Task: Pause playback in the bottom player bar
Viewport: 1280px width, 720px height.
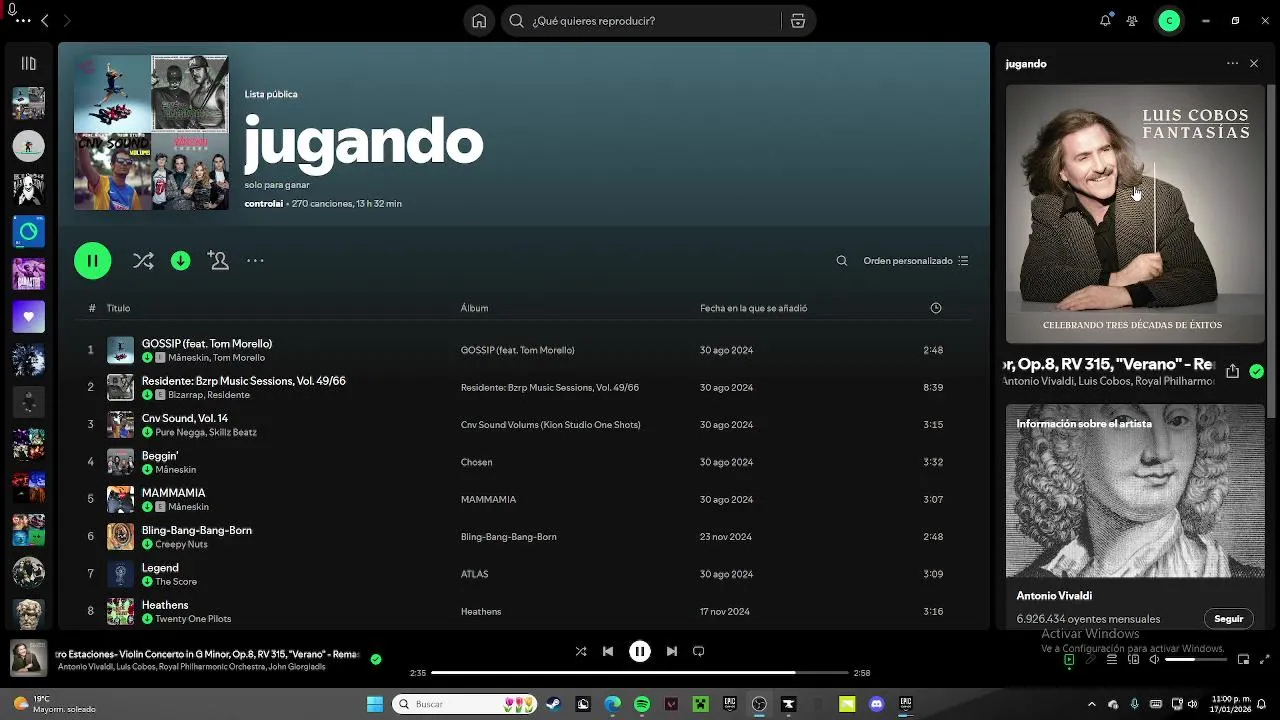Action: click(640, 651)
